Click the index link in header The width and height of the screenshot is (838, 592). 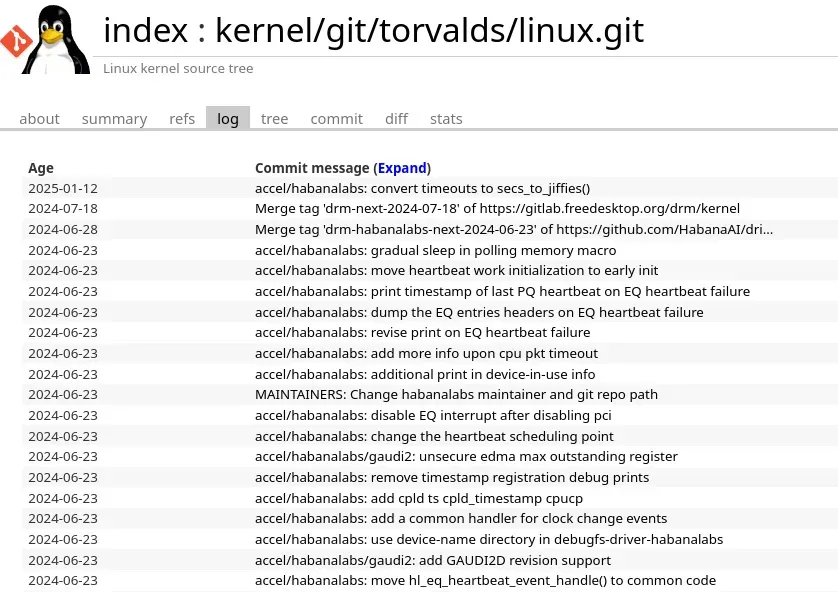[x=145, y=30]
